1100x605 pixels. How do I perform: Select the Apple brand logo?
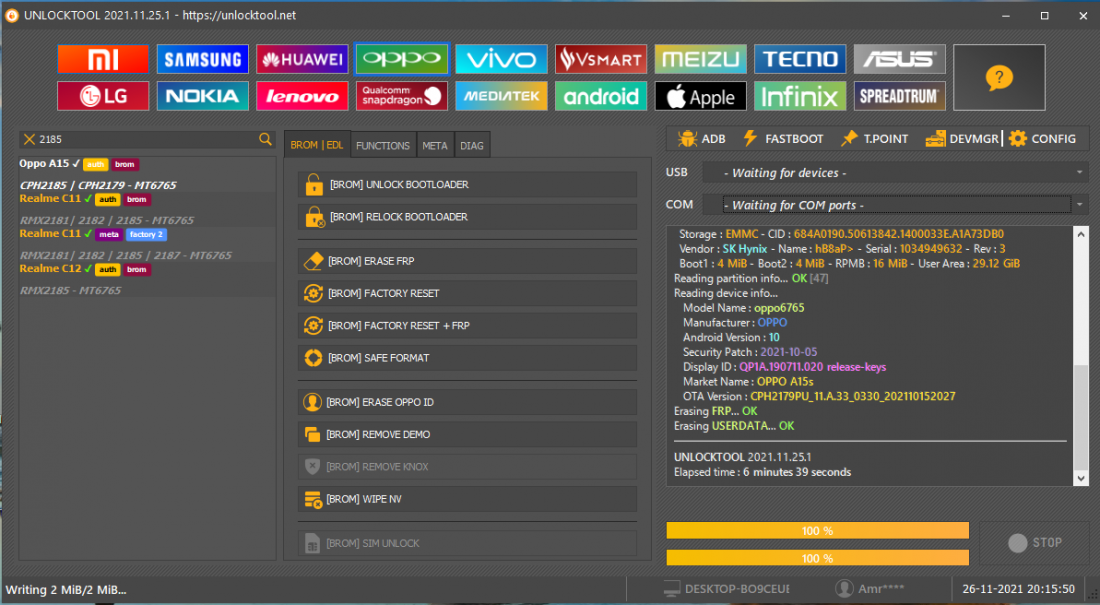coord(701,96)
